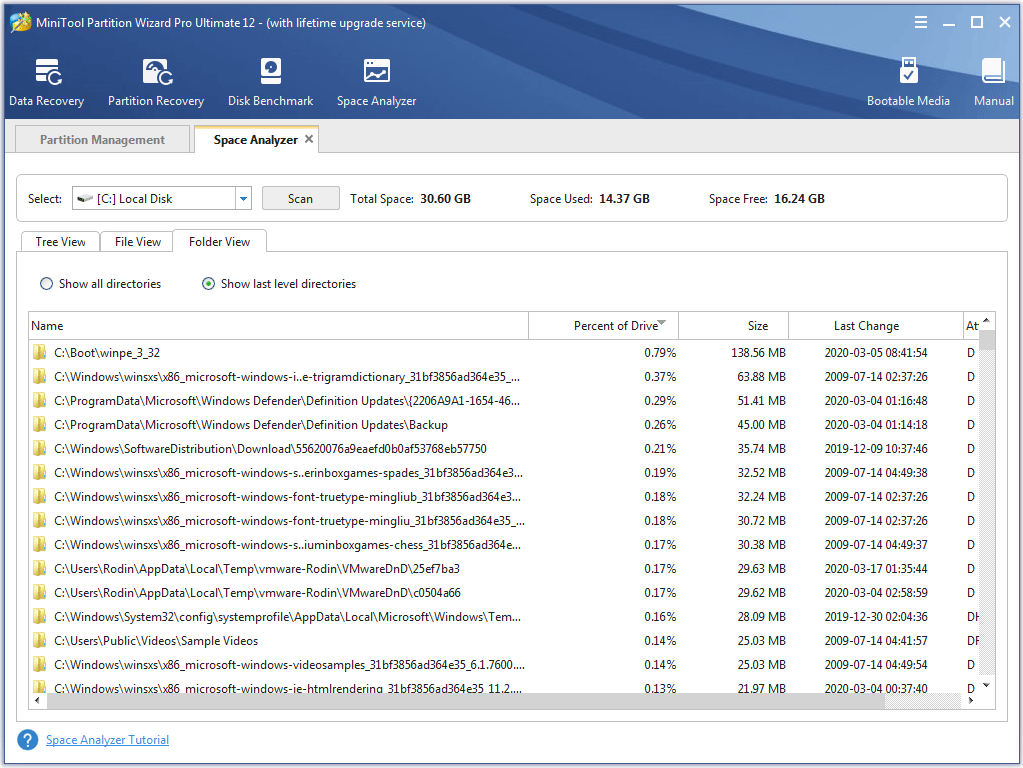Open Disk Benchmark
The width and height of the screenshot is (1023, 768).
point(270,80)
